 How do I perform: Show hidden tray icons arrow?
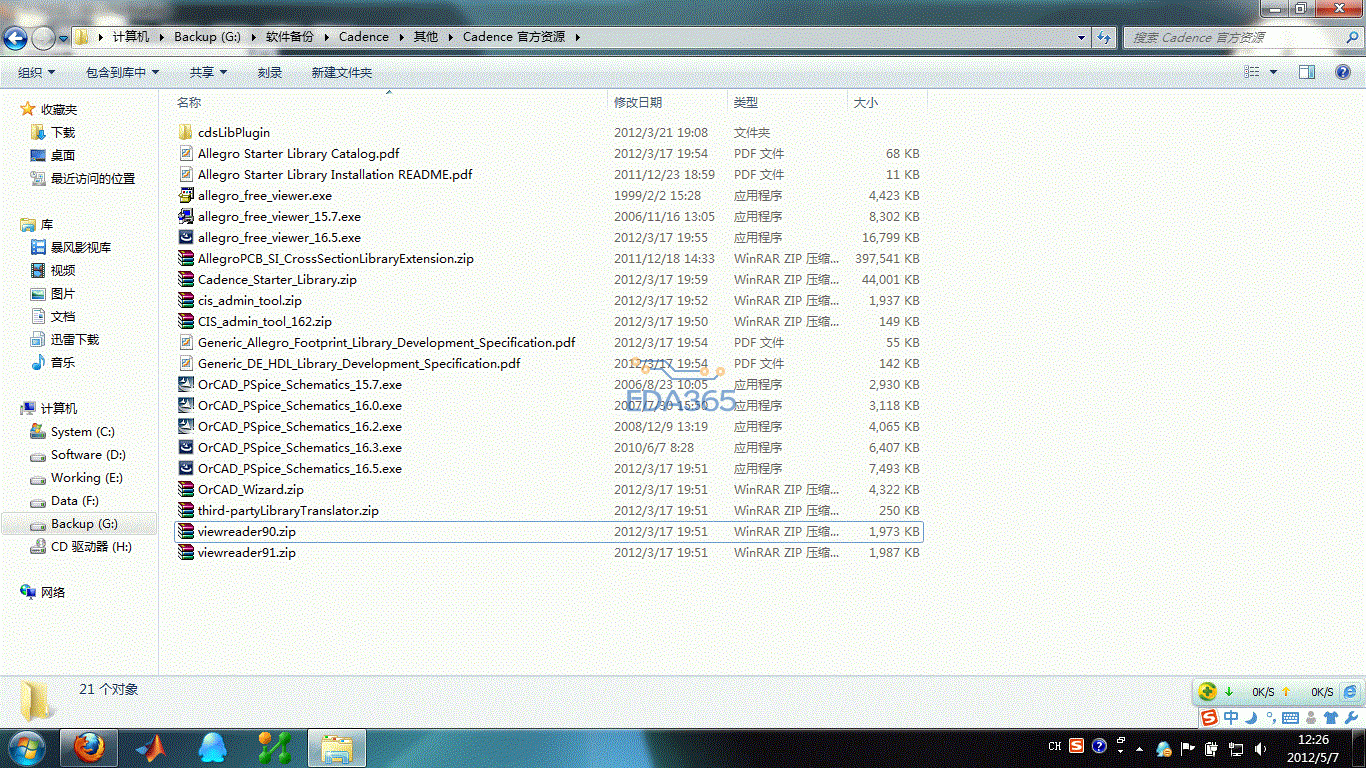(1141, 748)
